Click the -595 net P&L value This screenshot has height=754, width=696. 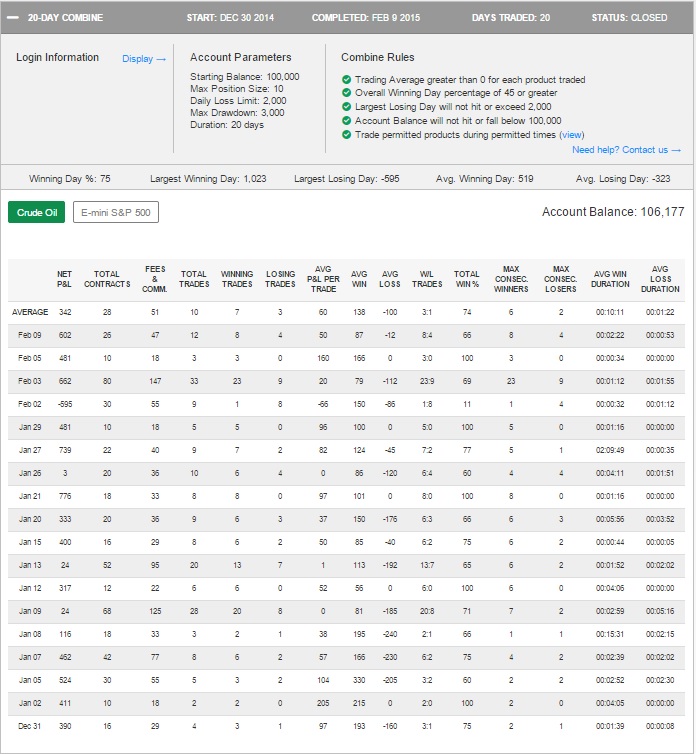coord(65,404)
